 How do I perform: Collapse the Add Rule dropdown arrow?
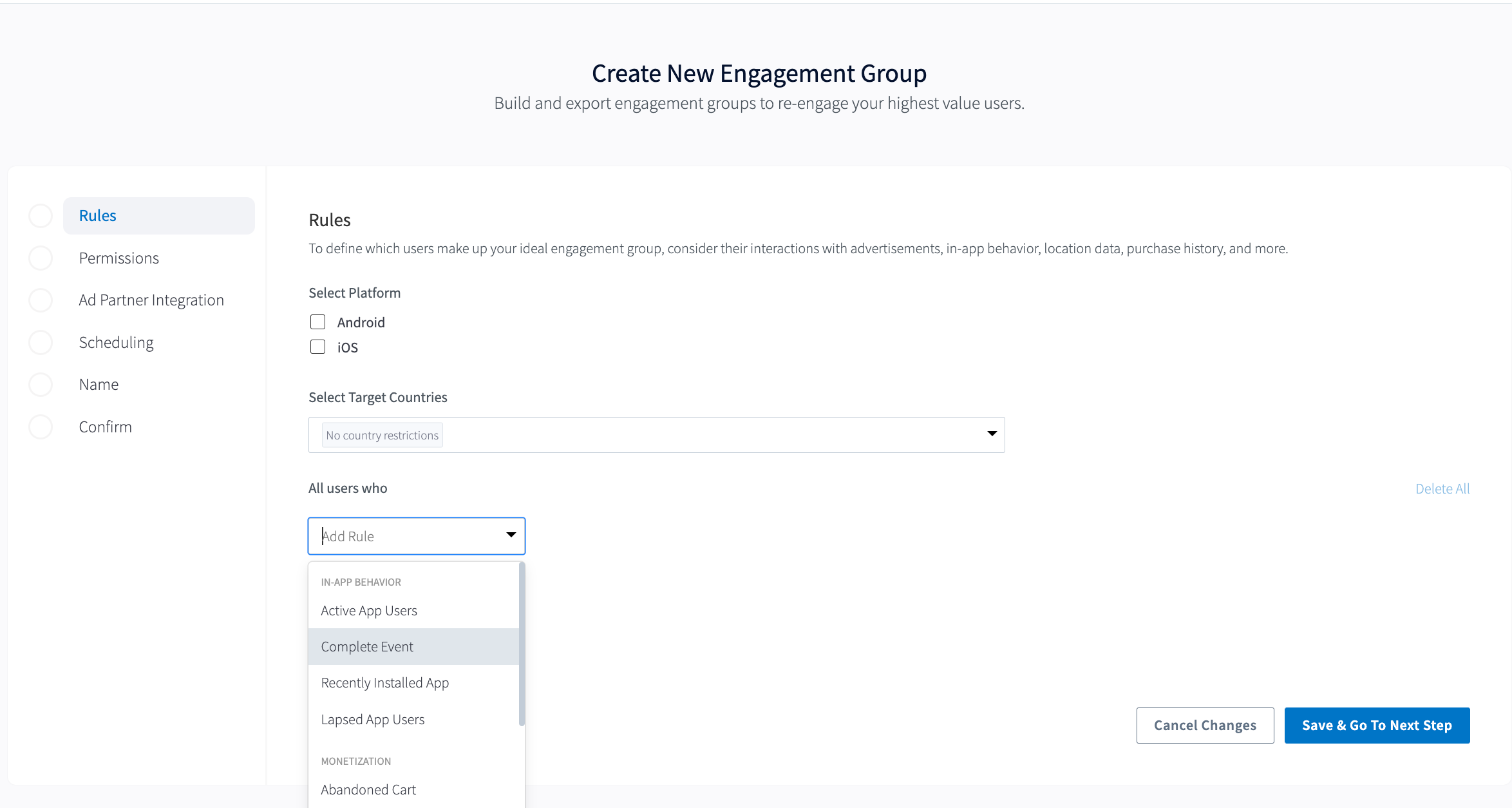click(x=511, y=535)
